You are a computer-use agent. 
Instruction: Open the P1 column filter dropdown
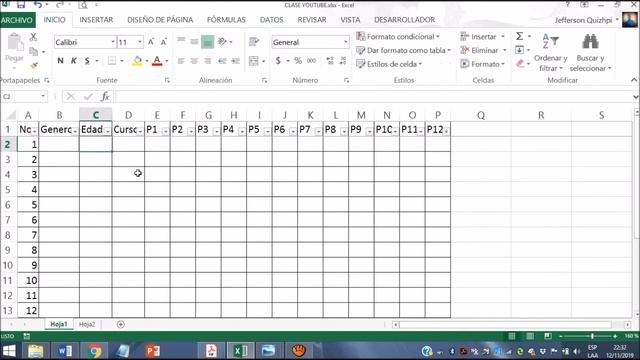[x=165, y=131]
